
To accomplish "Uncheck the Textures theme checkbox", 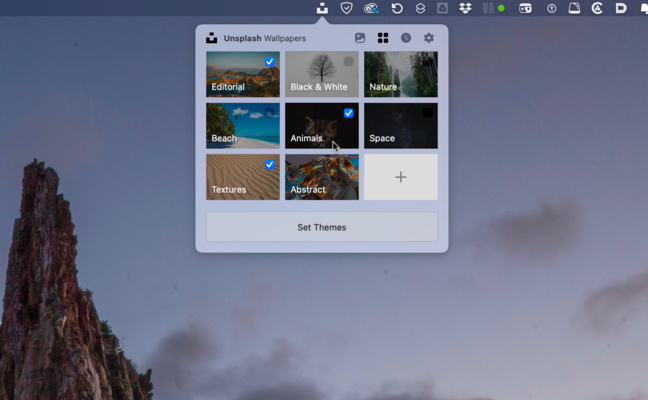I will (269, 164).
